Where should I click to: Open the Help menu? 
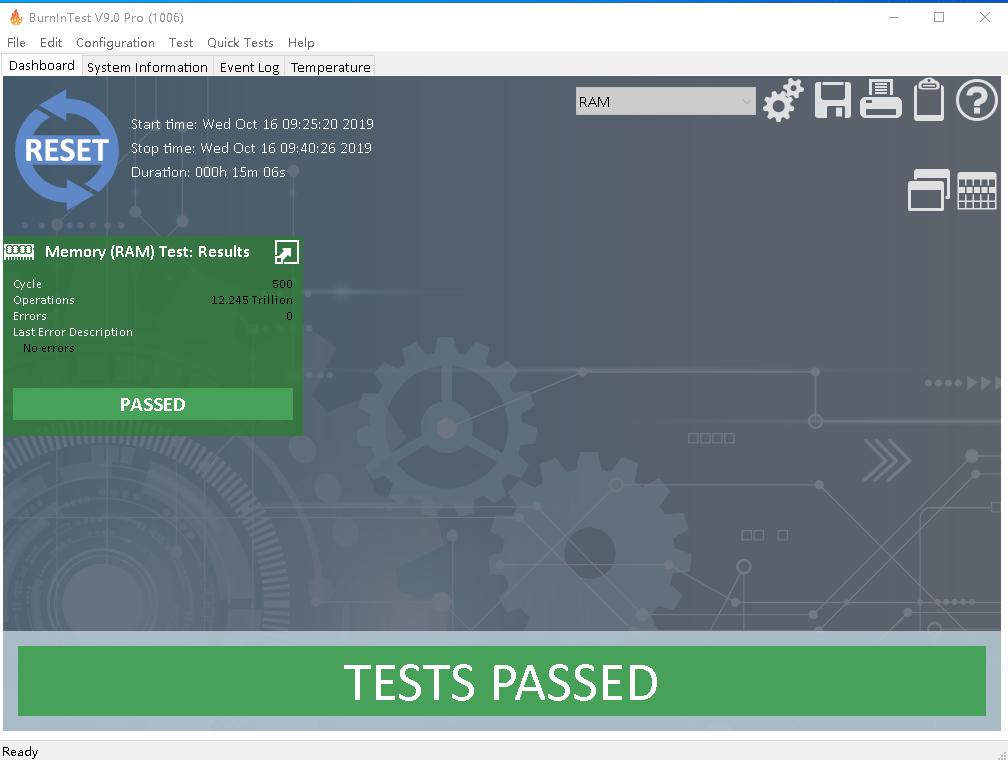(301, 42)
